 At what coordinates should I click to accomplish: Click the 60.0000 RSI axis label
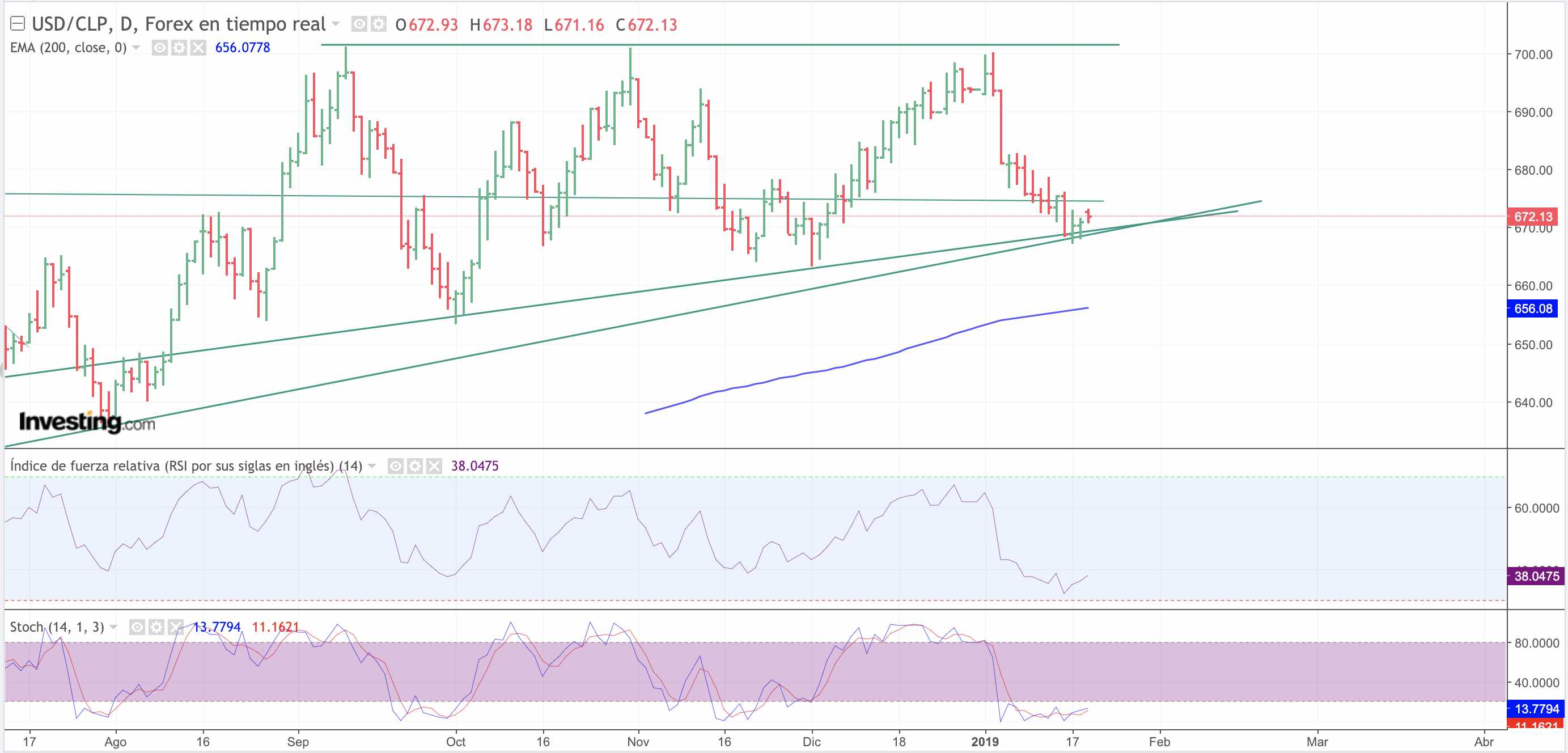1536,508
